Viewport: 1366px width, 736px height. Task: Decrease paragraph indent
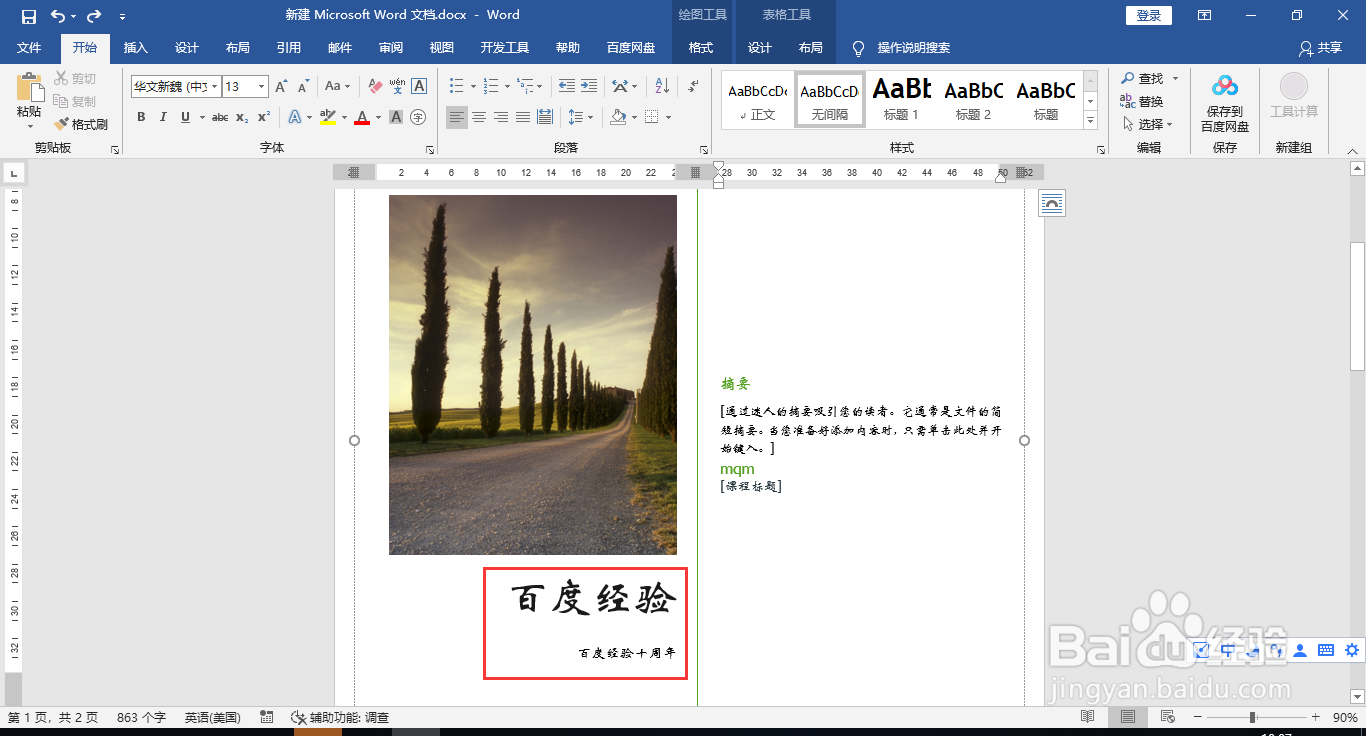(567, 86)
